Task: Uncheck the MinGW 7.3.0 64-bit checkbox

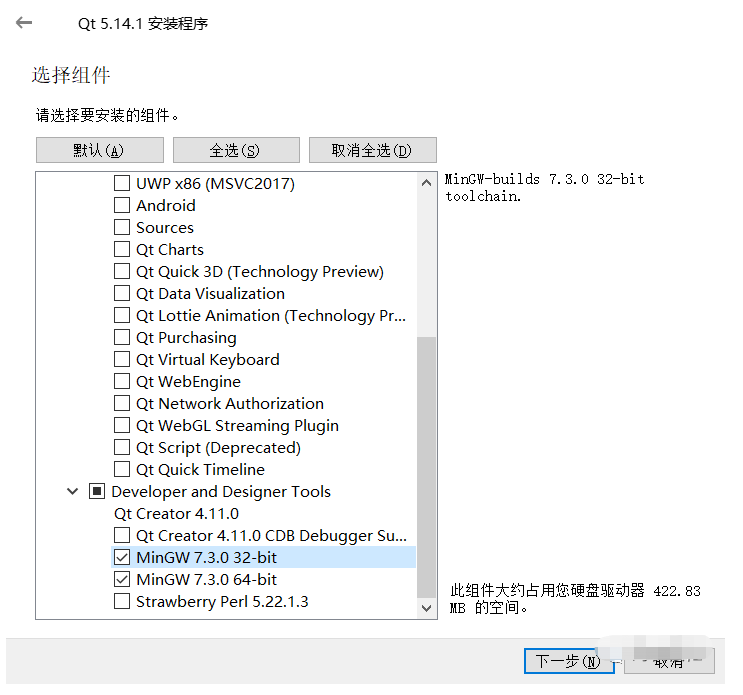Action: point(122,579)
